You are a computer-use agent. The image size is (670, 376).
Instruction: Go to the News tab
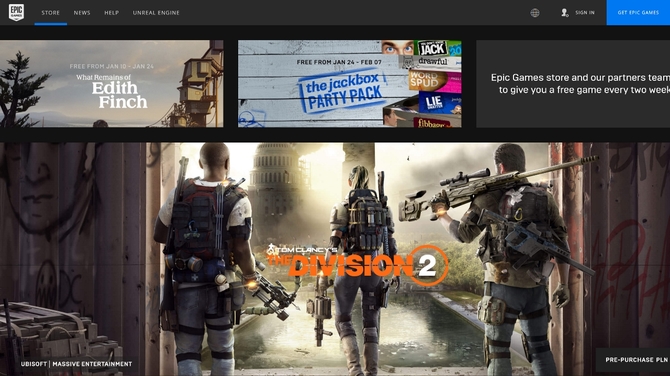(x=82, y=13)
